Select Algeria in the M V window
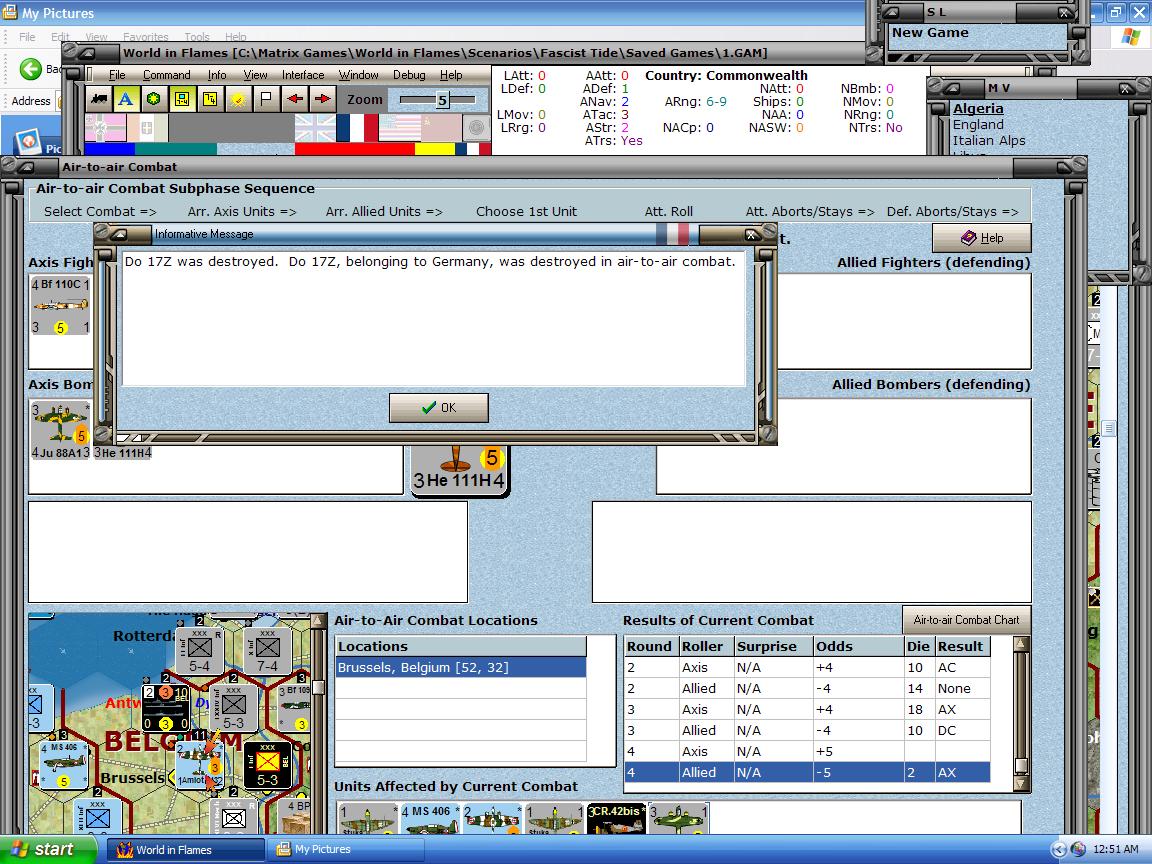Viewport: 1152px width, 864px height. point(978,109)
